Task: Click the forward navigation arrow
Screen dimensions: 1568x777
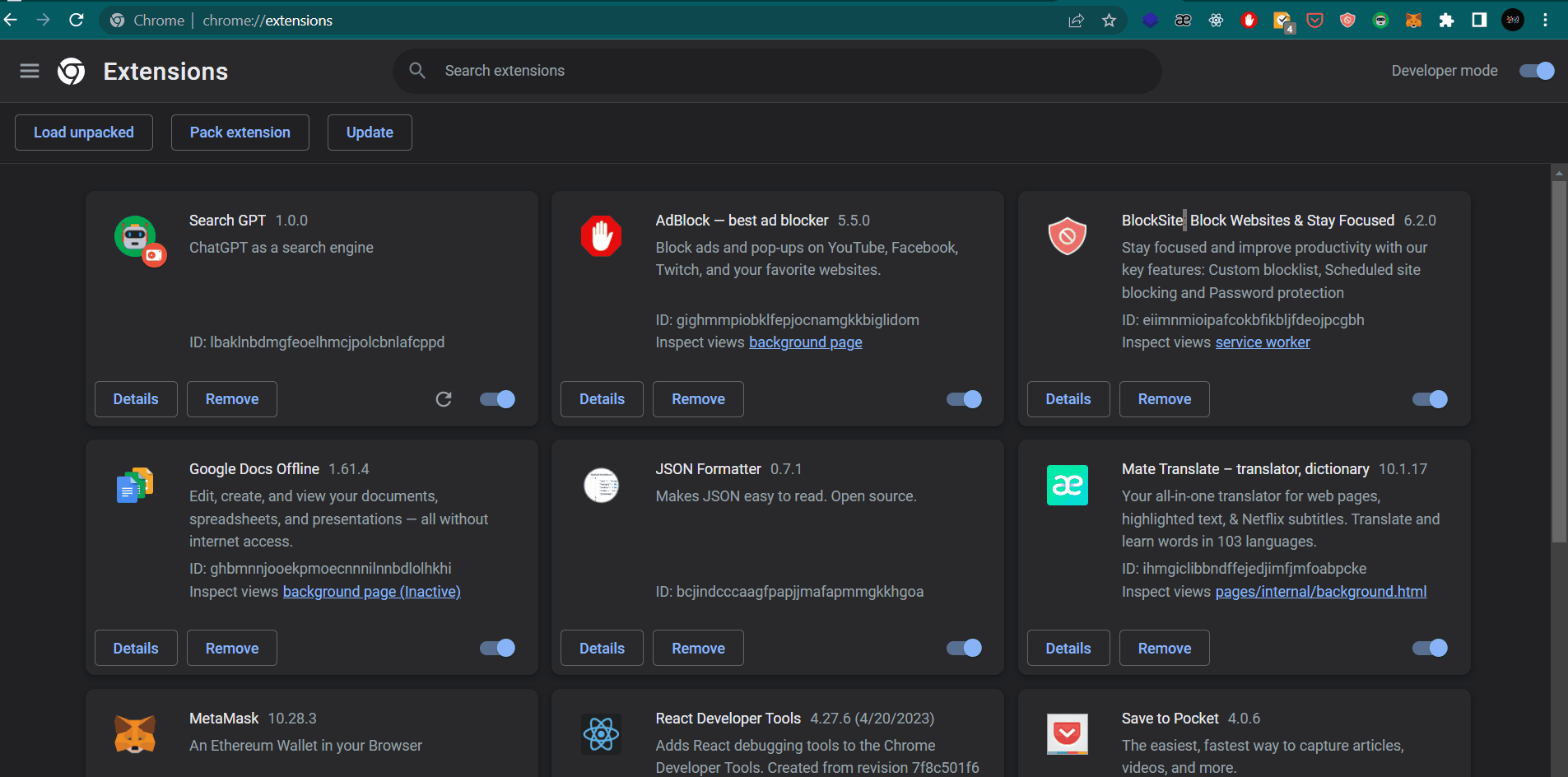Action: point(44,20)
